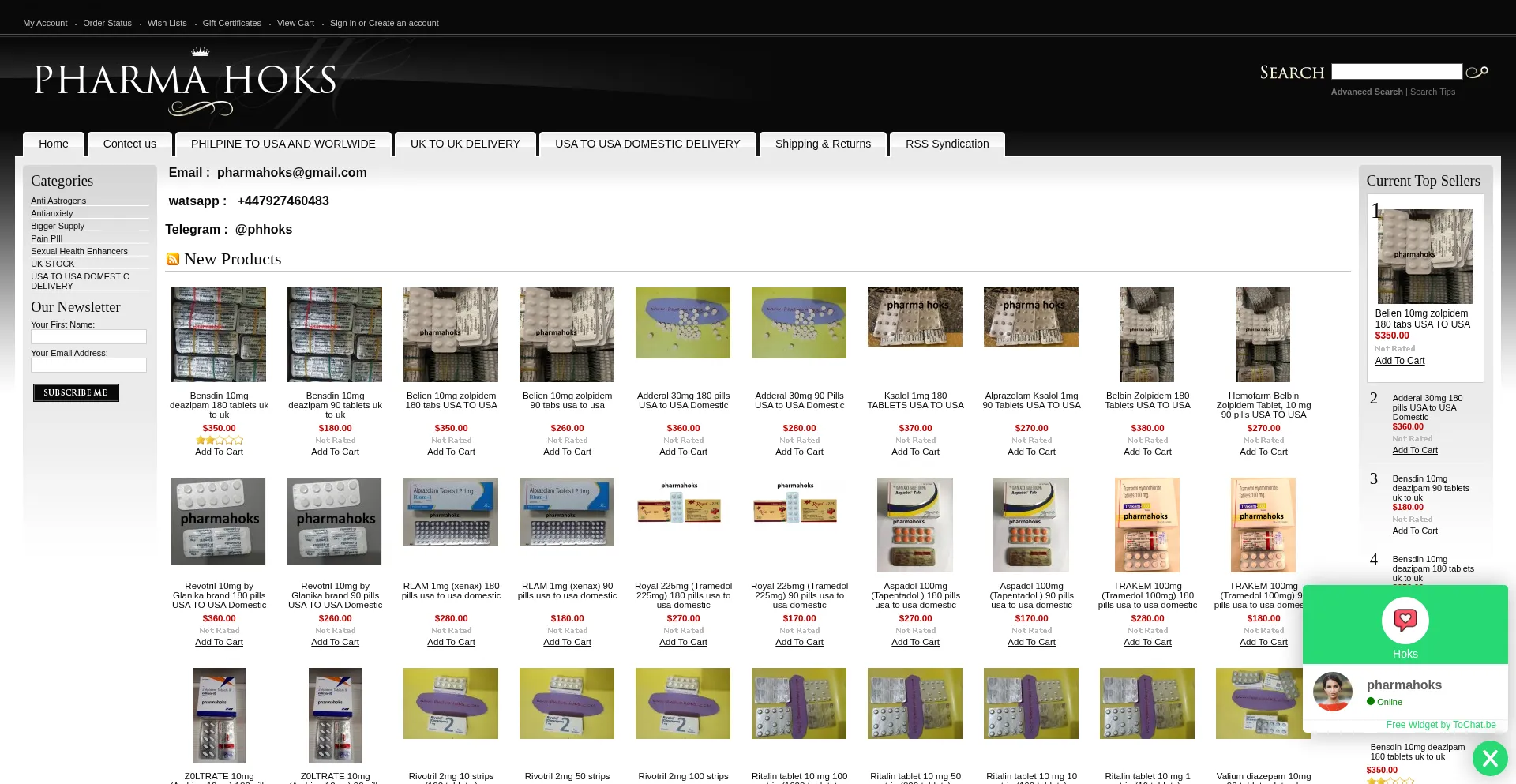Open top seller Bensdin 90 tablets title
Viewport: 1516px width, 784px height.
[x=1431, y=488]
